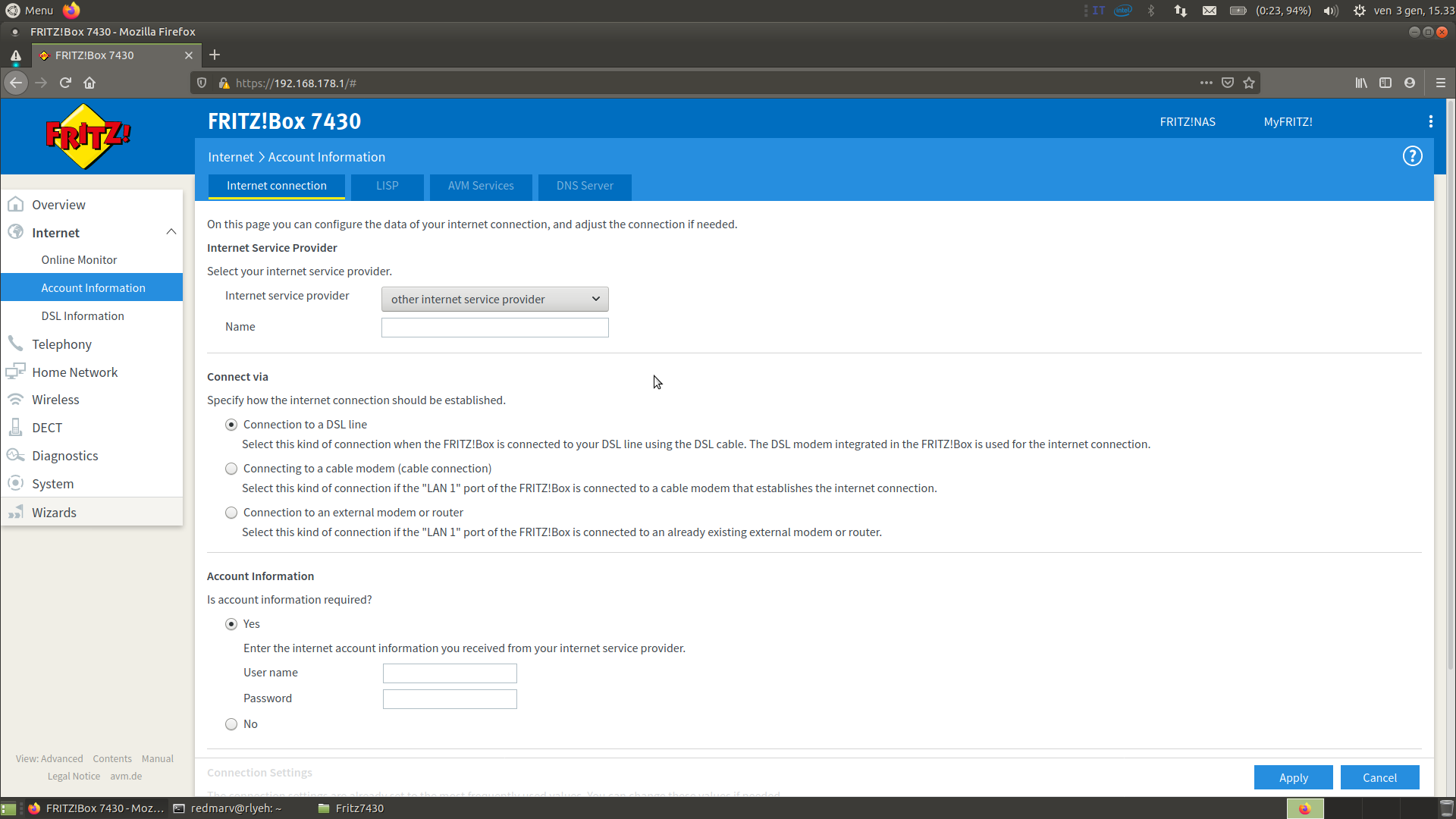Toggle Firefox sidebar icon
The height and width of the screenshot is (819, 1456).
(1385, 83)
